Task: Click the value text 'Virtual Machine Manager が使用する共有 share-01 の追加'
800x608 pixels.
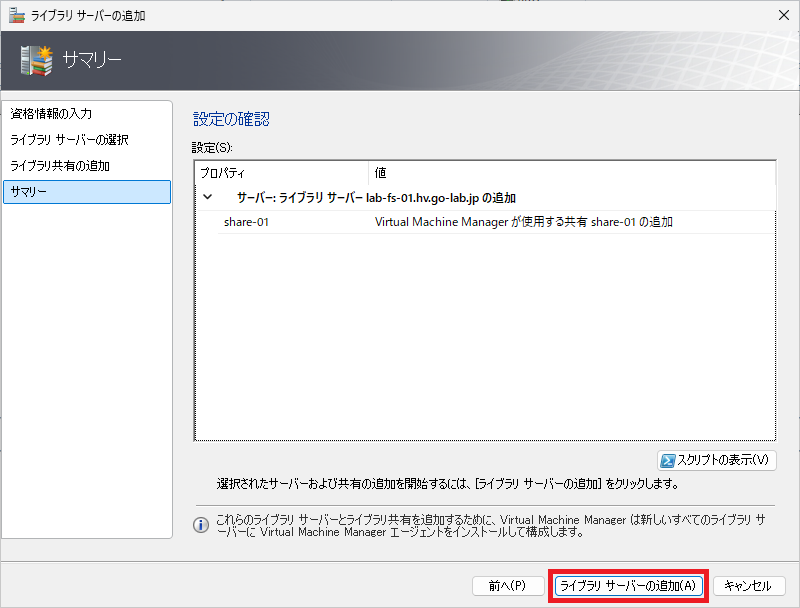Action: [x=524, y=222]
